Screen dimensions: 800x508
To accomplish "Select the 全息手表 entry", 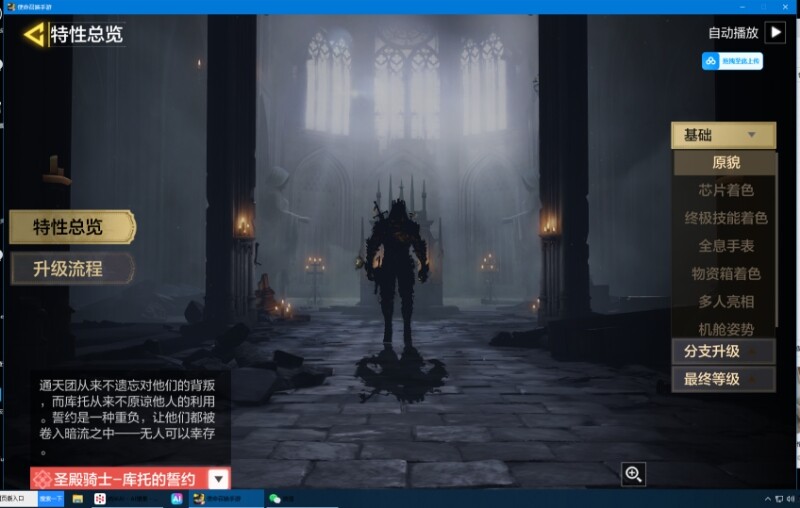I will pos(726,246).
